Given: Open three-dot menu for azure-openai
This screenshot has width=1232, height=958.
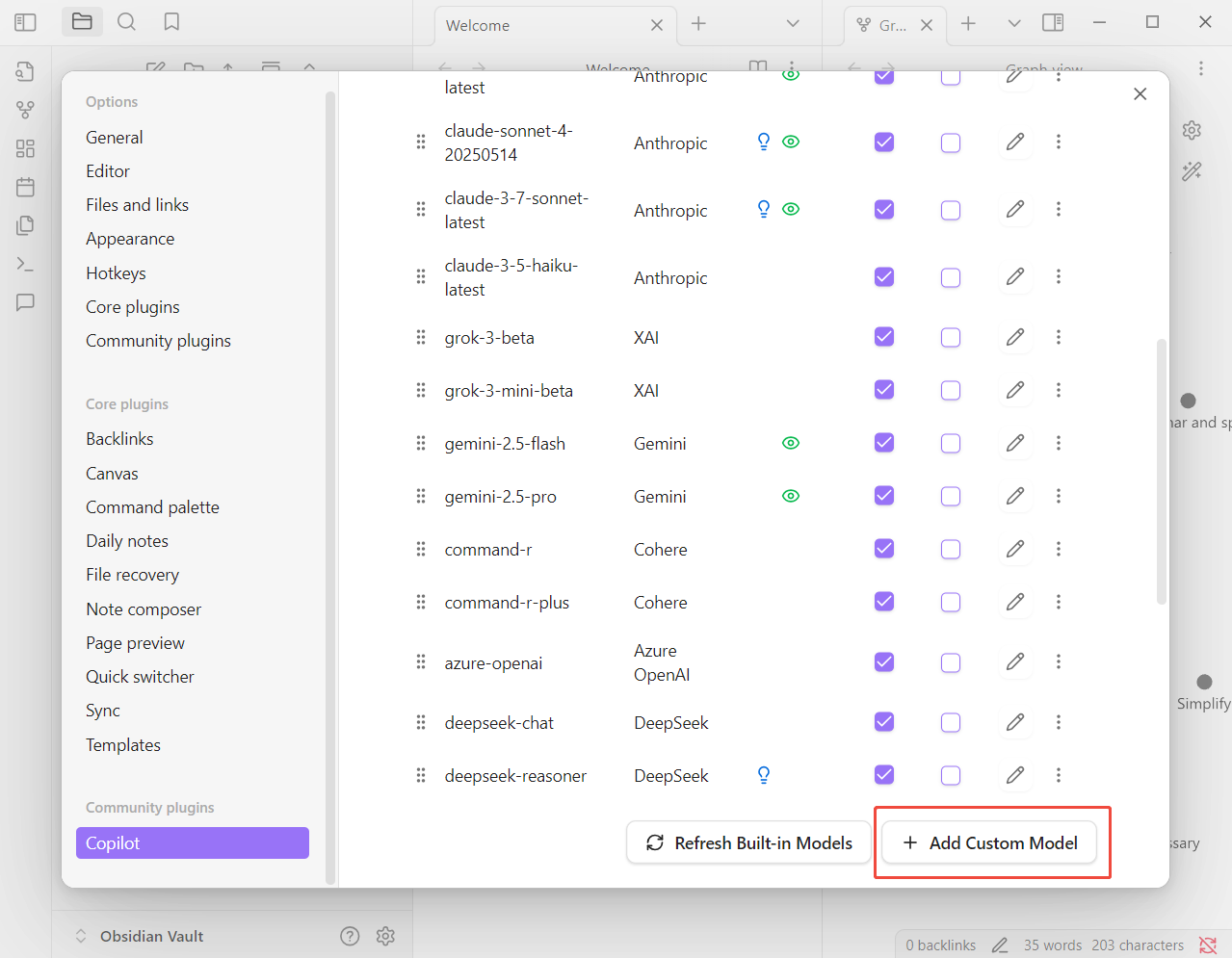Looking at the screenshot, I should [x=1059, y=661].
